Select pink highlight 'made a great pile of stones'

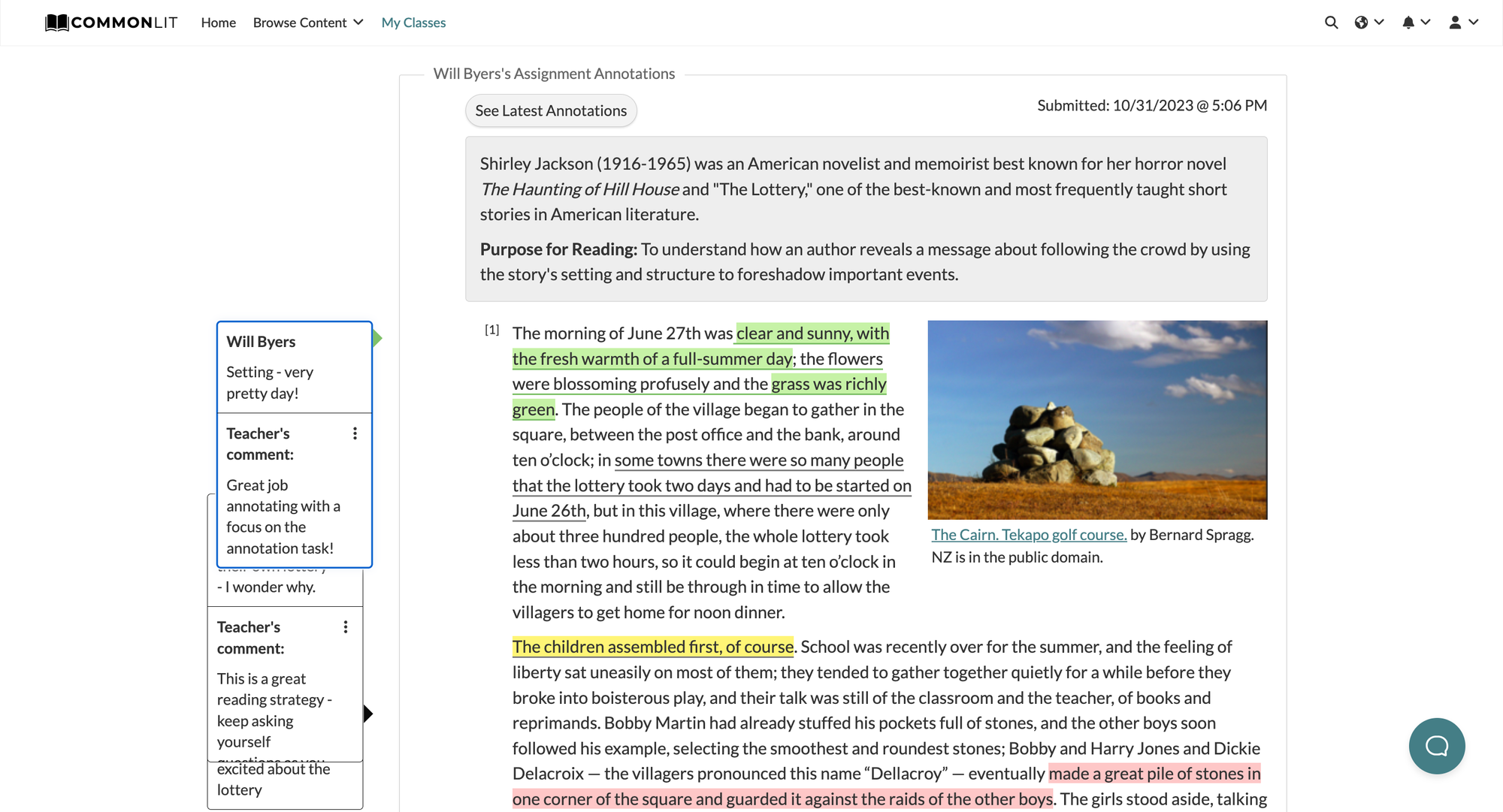[x=1154, y=774]
